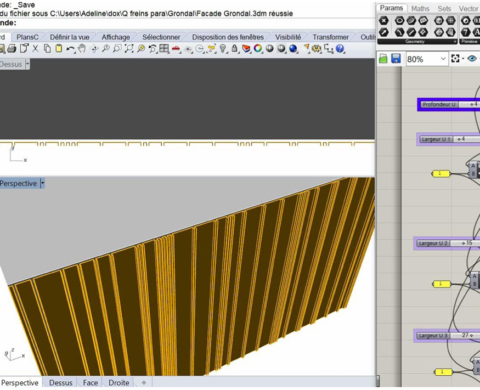The image size is (480, 390).
Task: Click the color wheel icon
Action: [258, 49]
